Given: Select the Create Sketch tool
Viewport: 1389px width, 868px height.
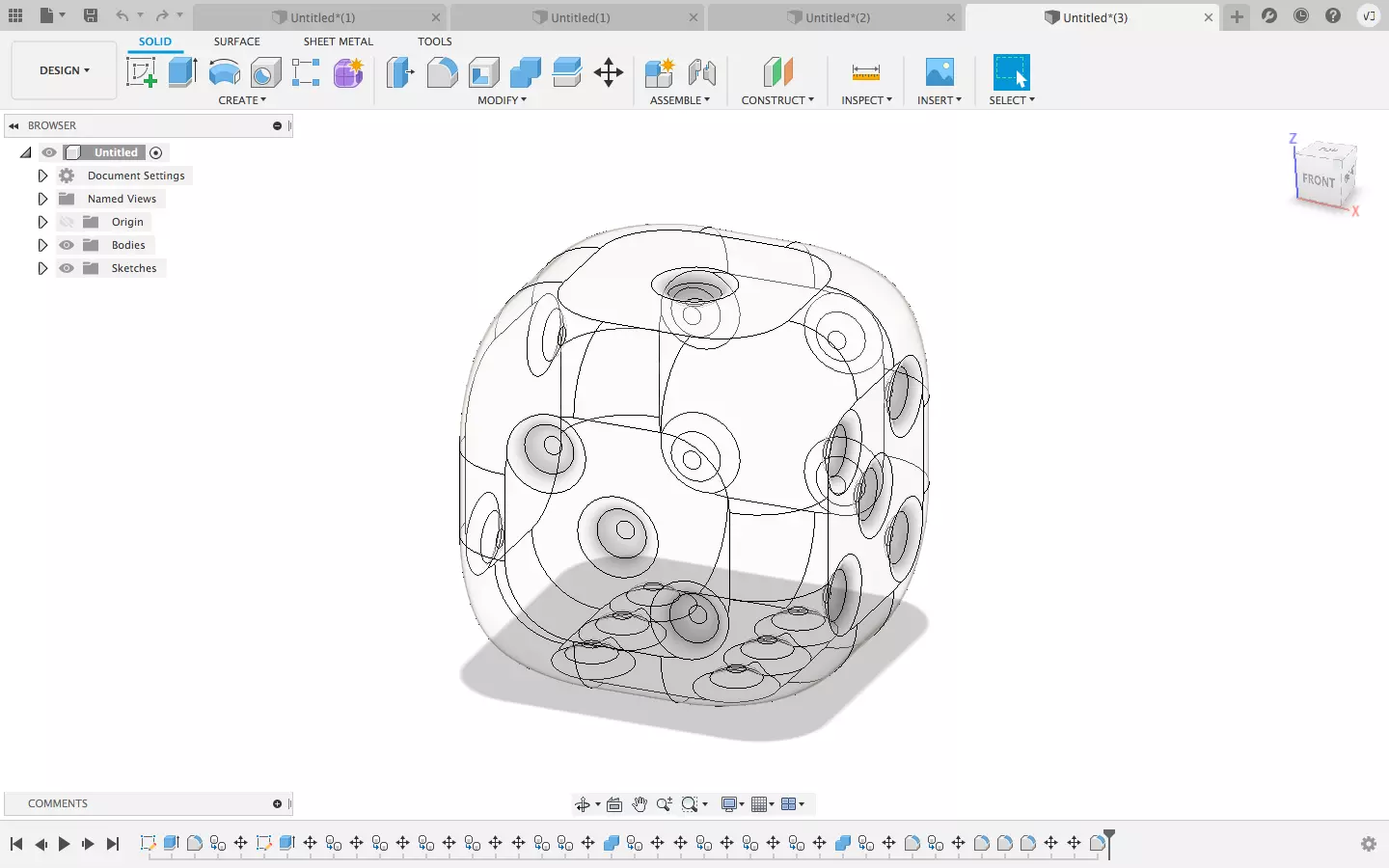Looking at the screenshot, I should pos(141,72).
